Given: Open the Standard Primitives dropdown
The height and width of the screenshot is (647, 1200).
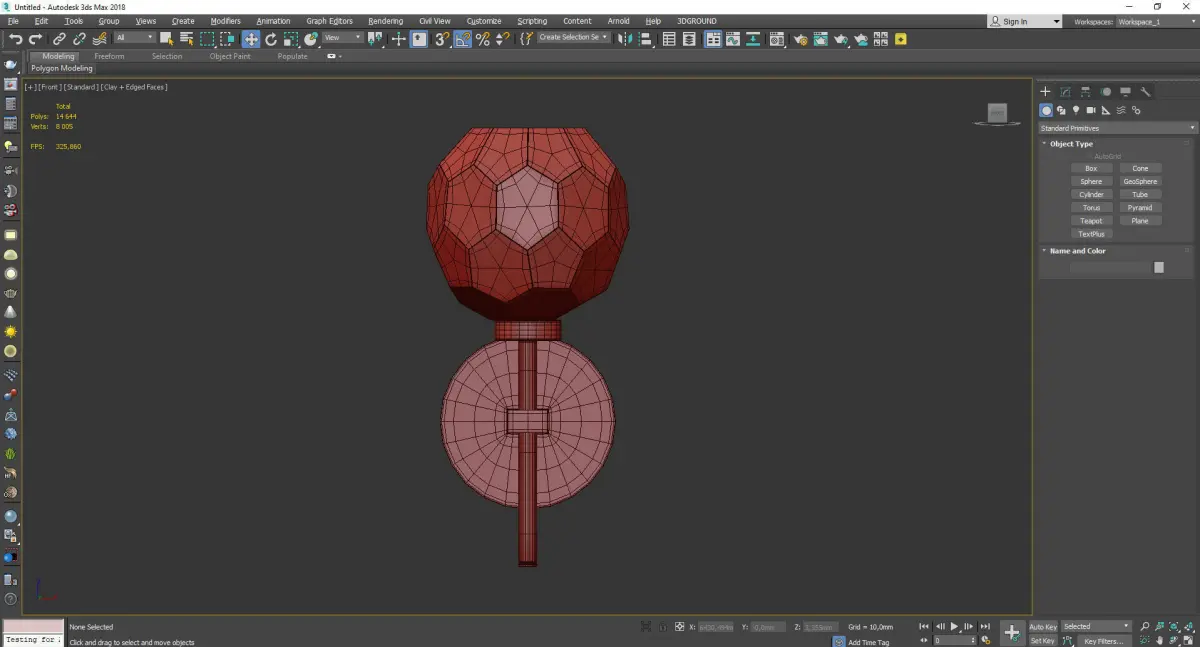Looking at the screenshot, I should (x=1117, y=128).
